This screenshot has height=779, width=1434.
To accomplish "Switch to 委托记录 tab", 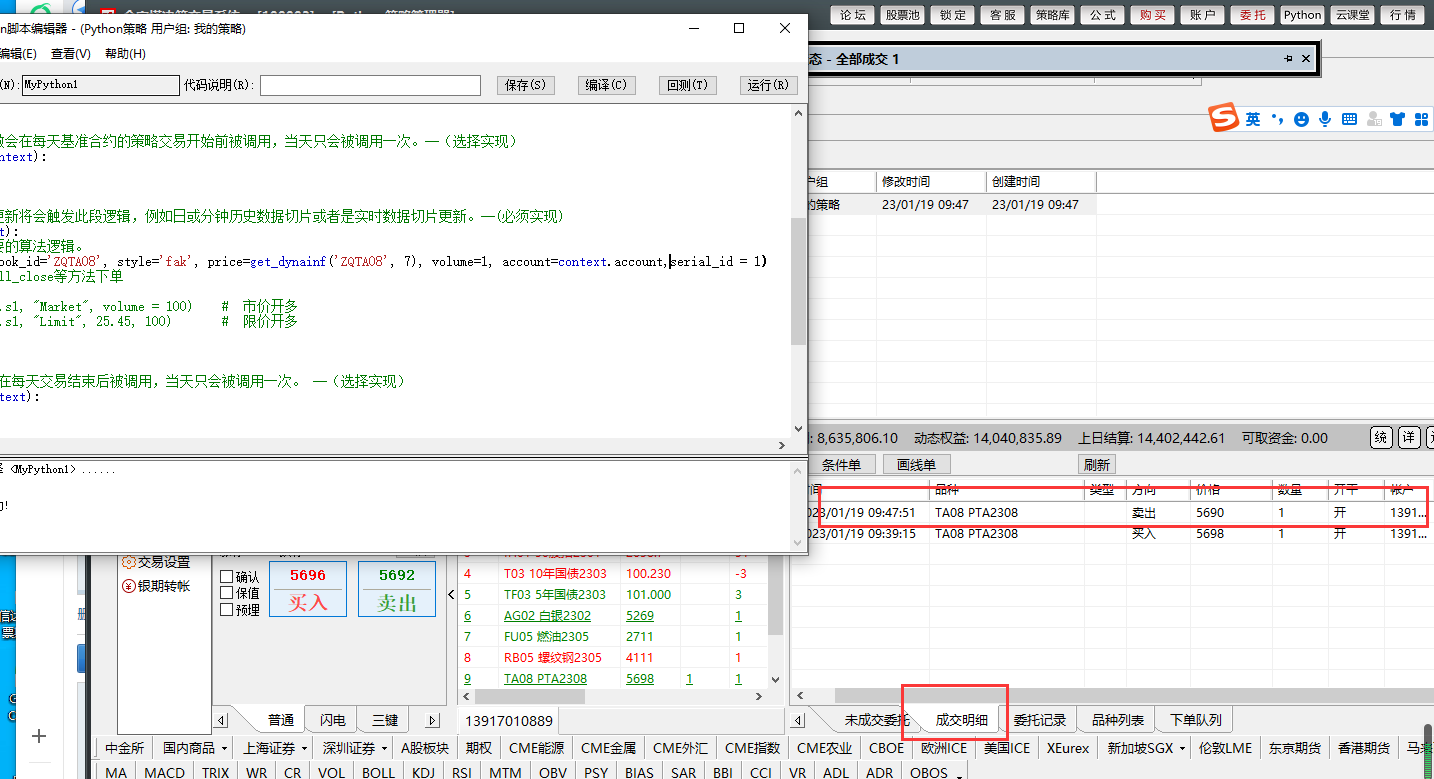I will pyautogui.click(x=1040, y=720).
